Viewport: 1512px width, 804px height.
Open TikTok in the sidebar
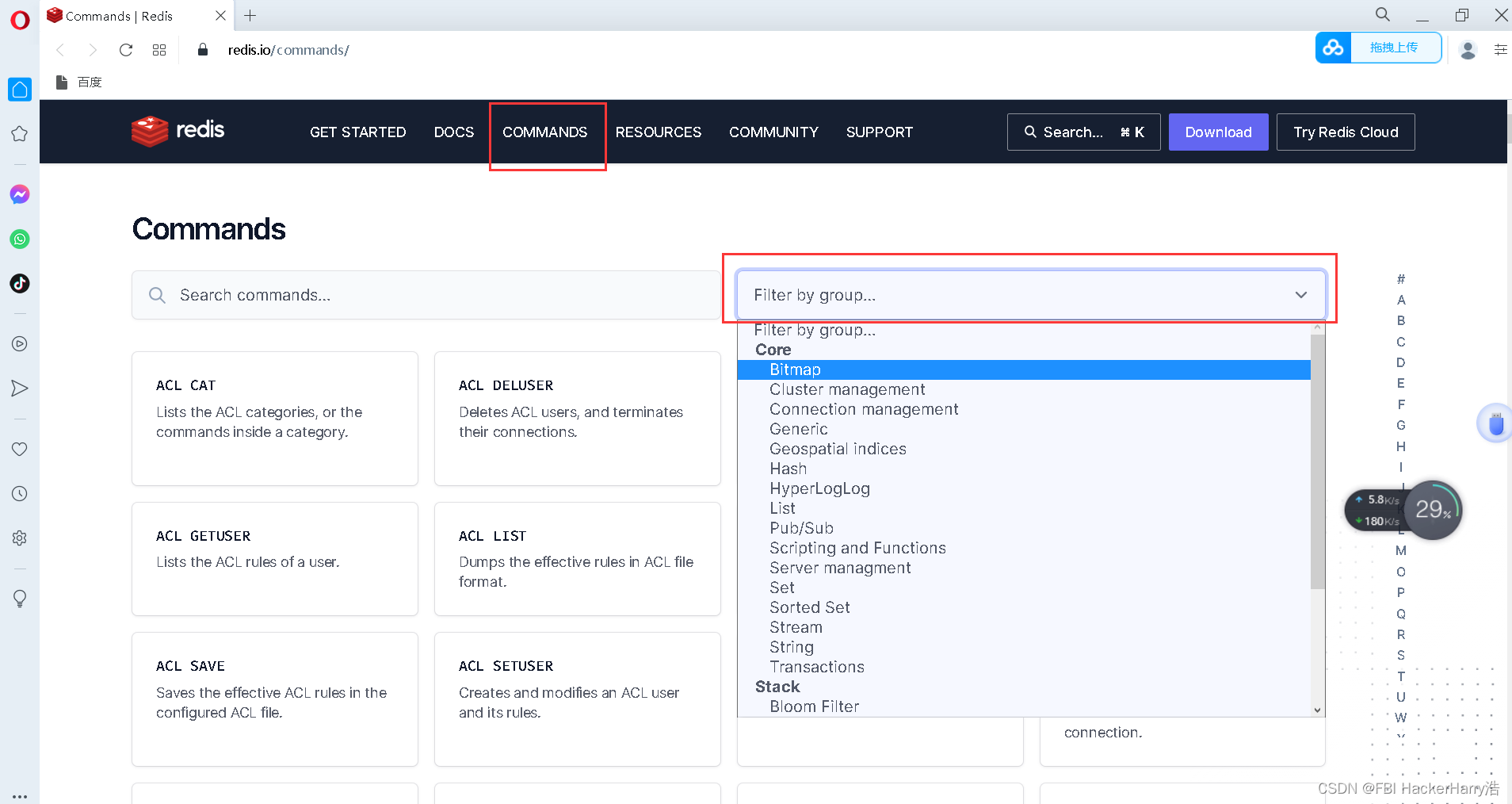[x=20, y=283]
